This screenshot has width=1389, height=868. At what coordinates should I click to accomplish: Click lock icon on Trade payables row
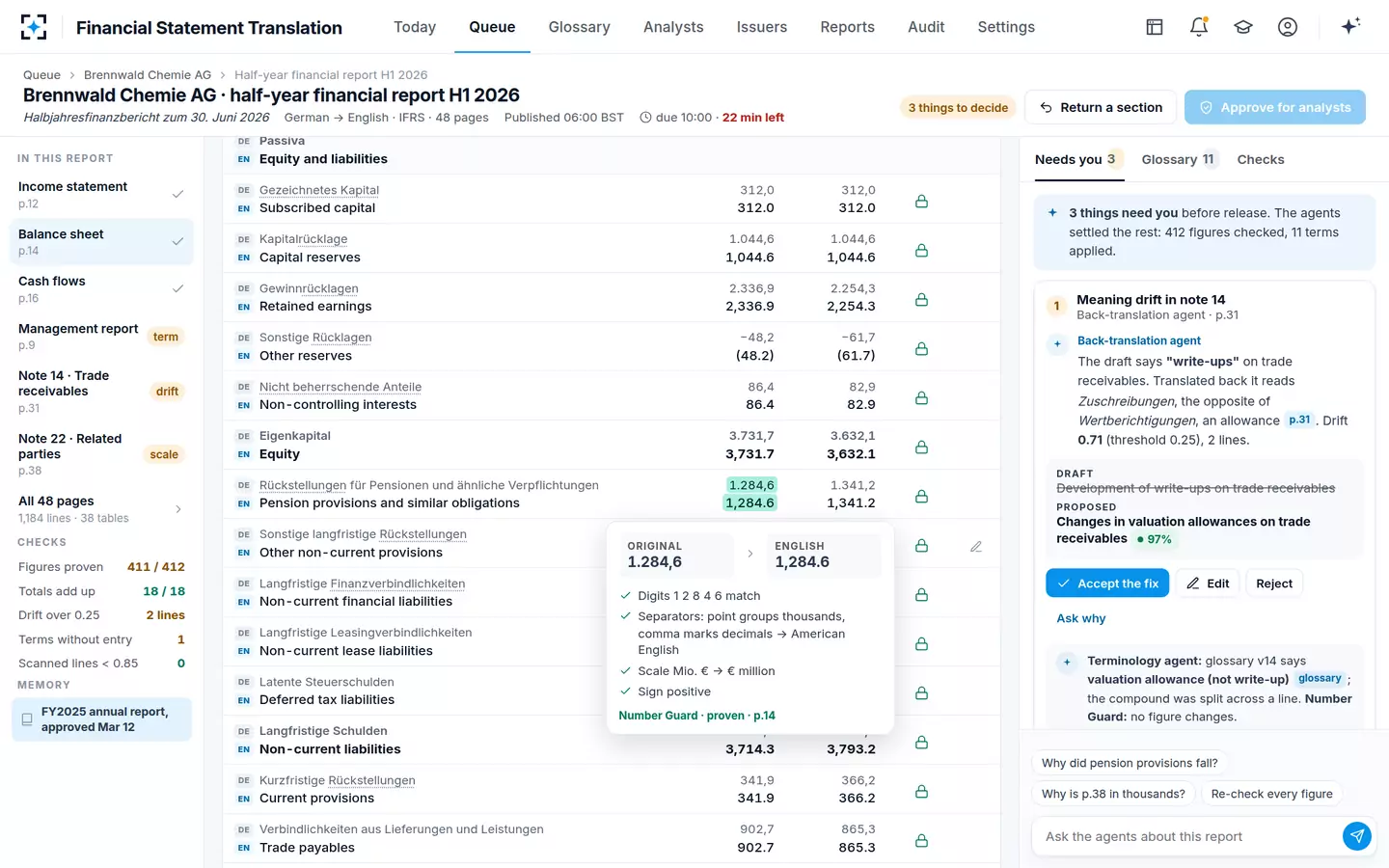coord(921,840)
